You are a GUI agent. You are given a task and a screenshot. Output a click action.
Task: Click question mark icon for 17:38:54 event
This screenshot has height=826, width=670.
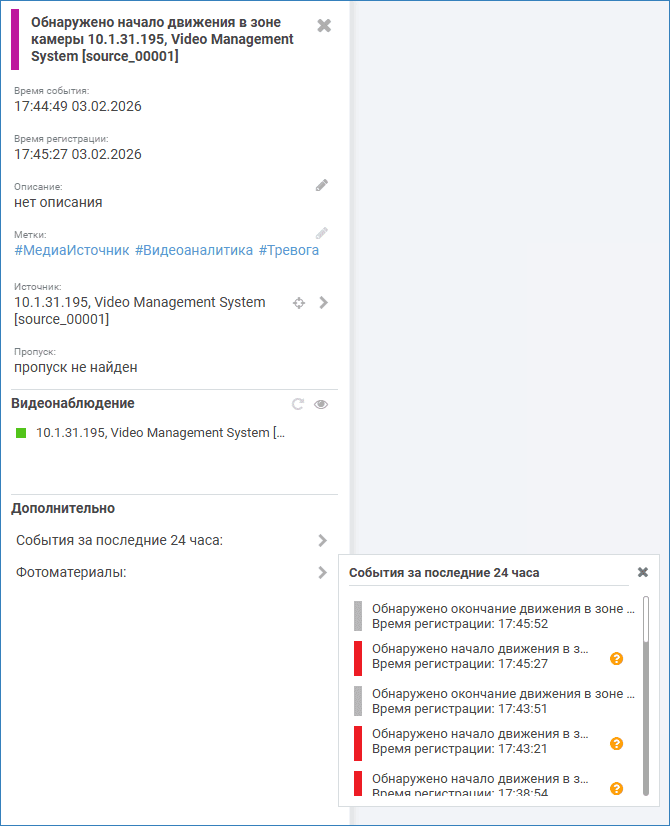click(x=616, y=788)
